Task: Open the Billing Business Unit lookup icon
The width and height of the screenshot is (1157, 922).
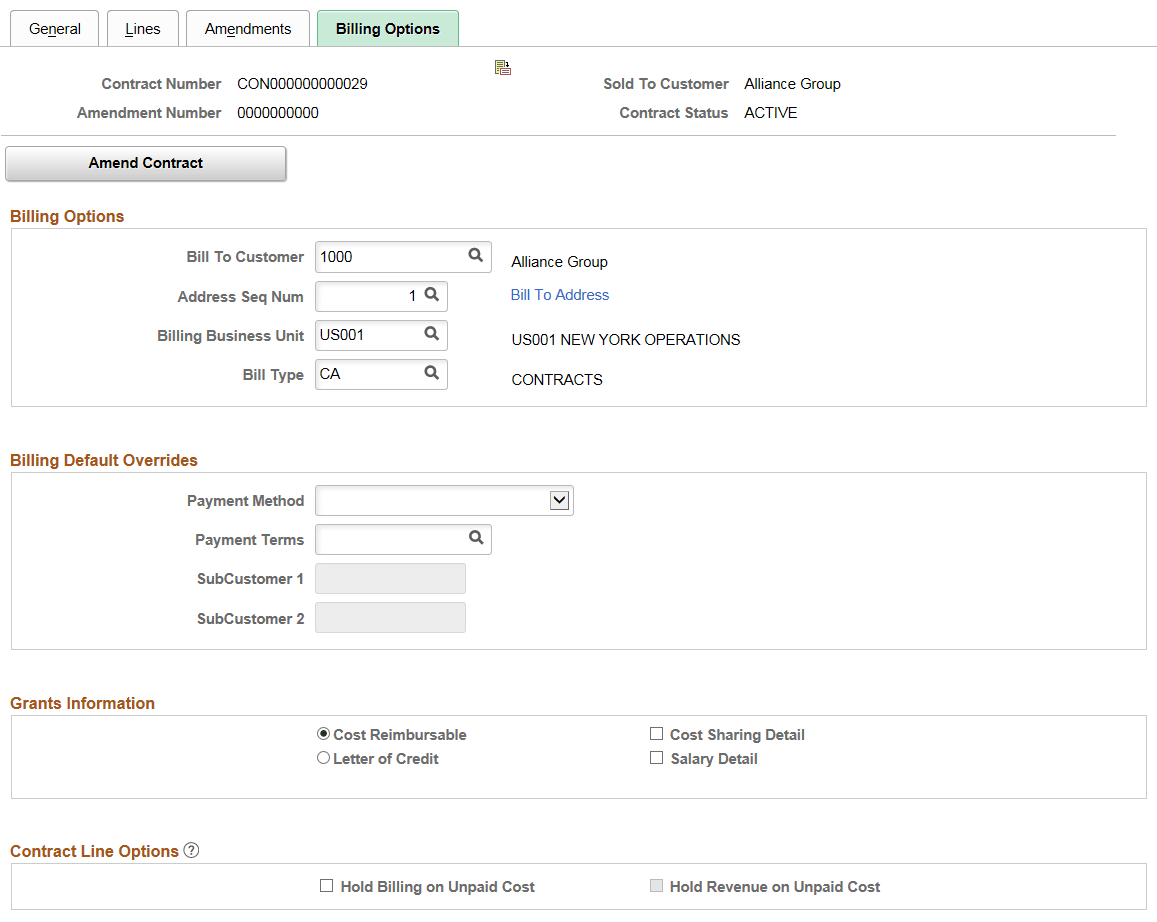Action: coord(431,335)
